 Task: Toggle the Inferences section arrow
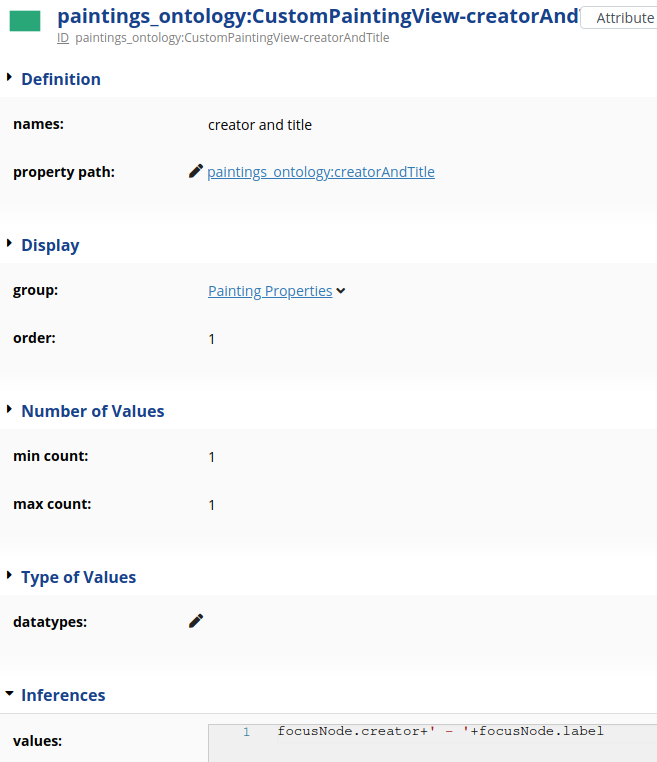coord(10,694)
